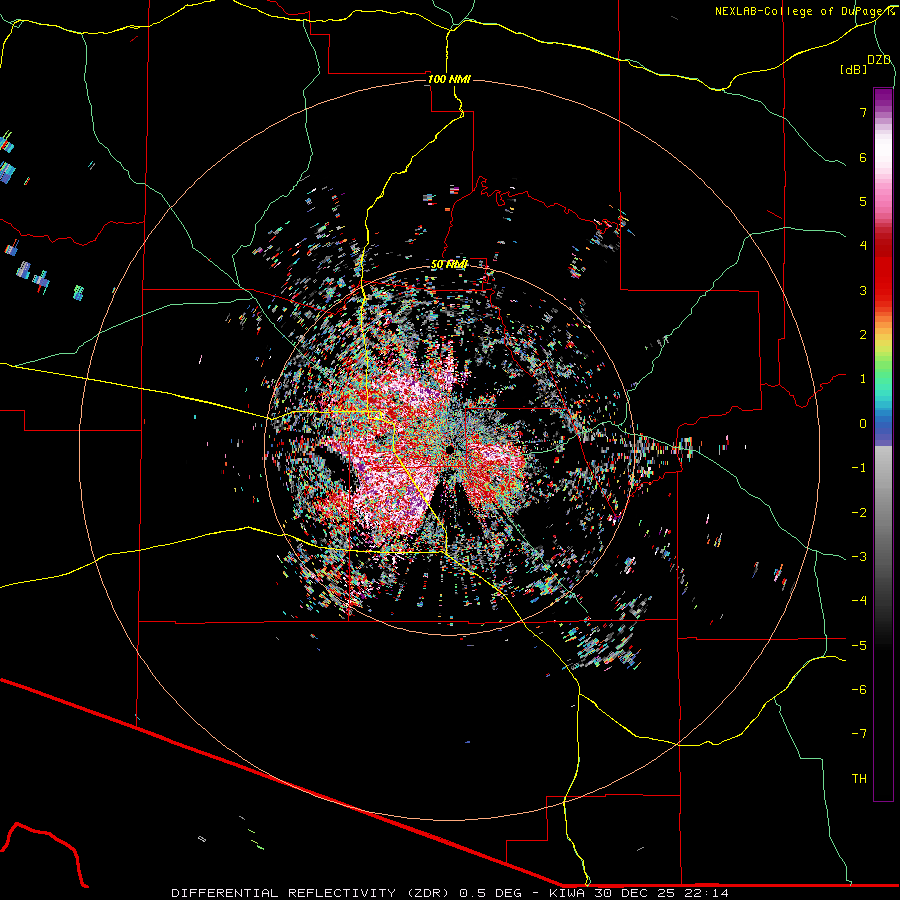This screenshot has width=900, height=900.
Task: Click the 50 NMI range ring label
Action: point(449,264)
